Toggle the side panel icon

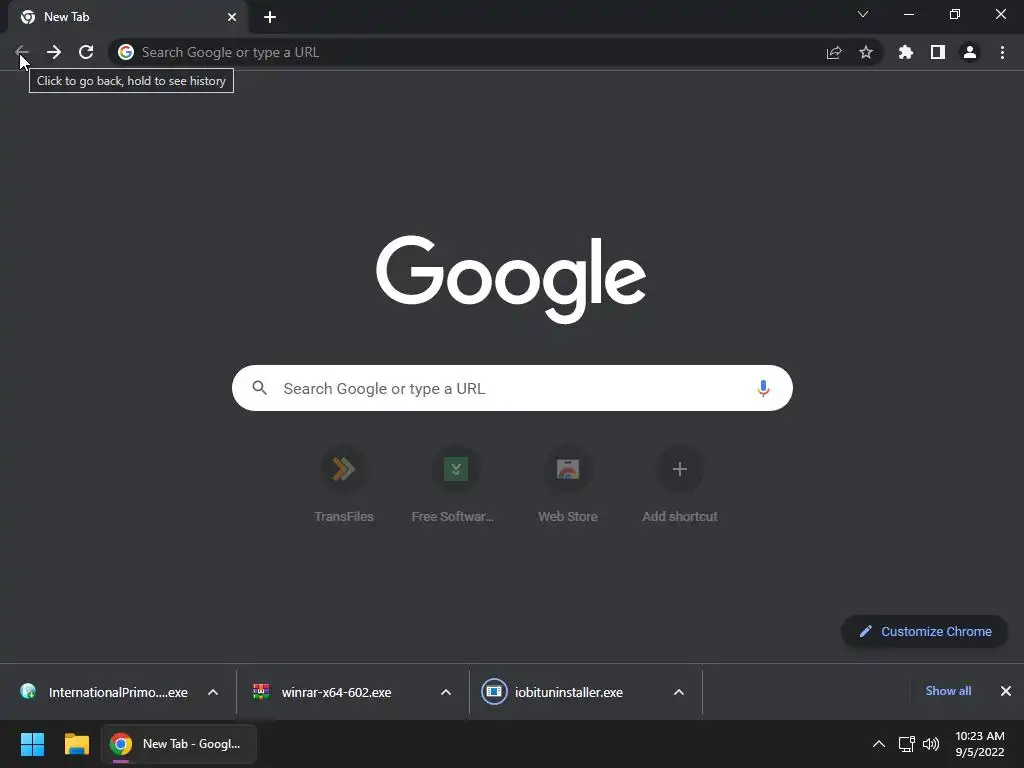pos(938,52)
